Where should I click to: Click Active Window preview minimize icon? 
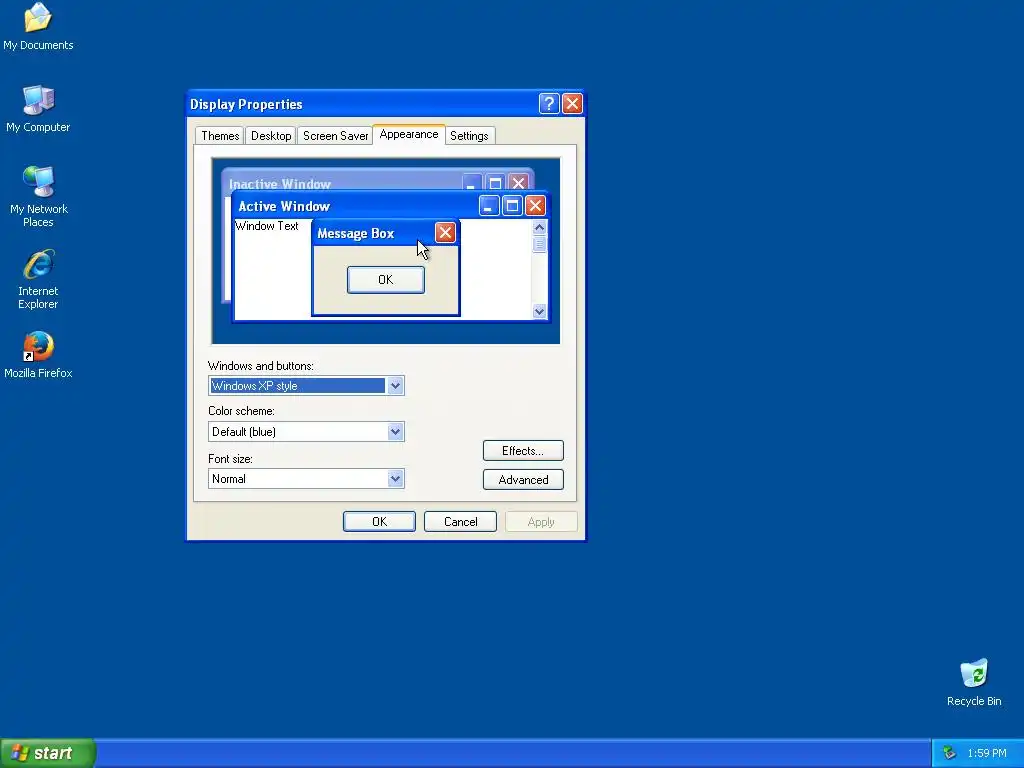(489, 206)
